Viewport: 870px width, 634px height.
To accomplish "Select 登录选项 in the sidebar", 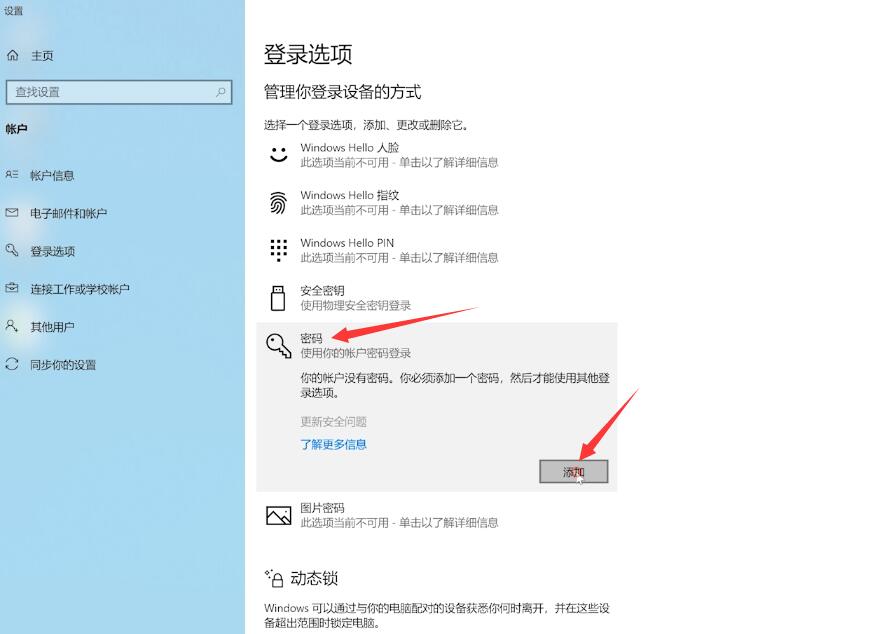I will coord(53,251).
